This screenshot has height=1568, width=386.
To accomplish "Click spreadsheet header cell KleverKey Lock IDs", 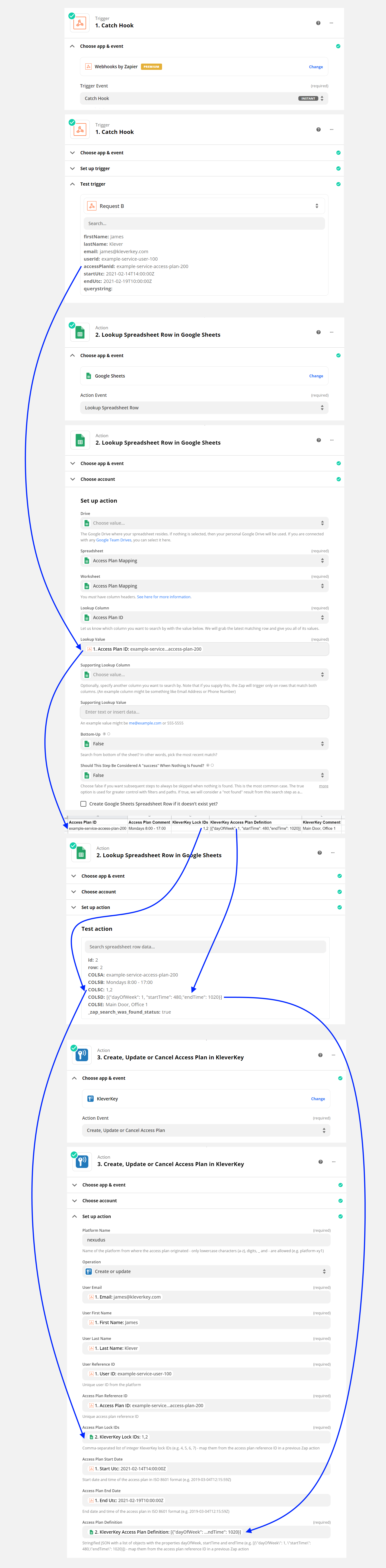I will pyautogui.click(x=190, y=822).
